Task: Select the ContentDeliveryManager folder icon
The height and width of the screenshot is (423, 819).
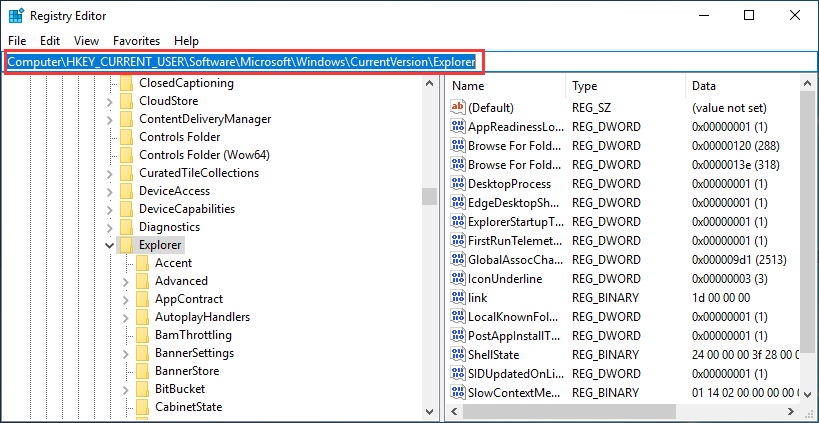Action: (x=126, y=119)
